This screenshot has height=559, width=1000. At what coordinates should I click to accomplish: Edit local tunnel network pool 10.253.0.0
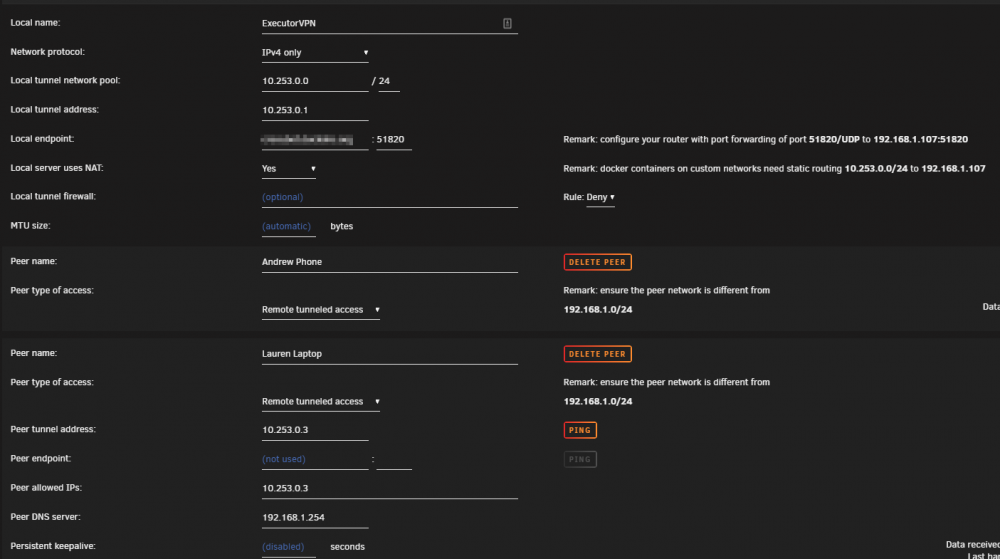point(315,81)
